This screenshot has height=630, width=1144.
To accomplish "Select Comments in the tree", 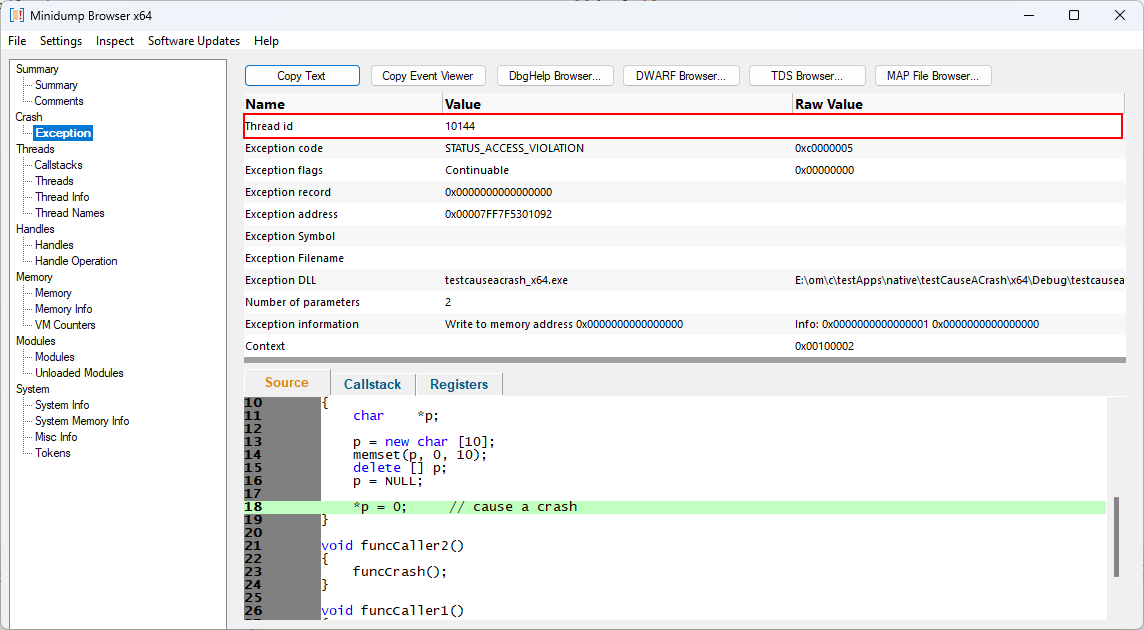I will tap(59, 101).
